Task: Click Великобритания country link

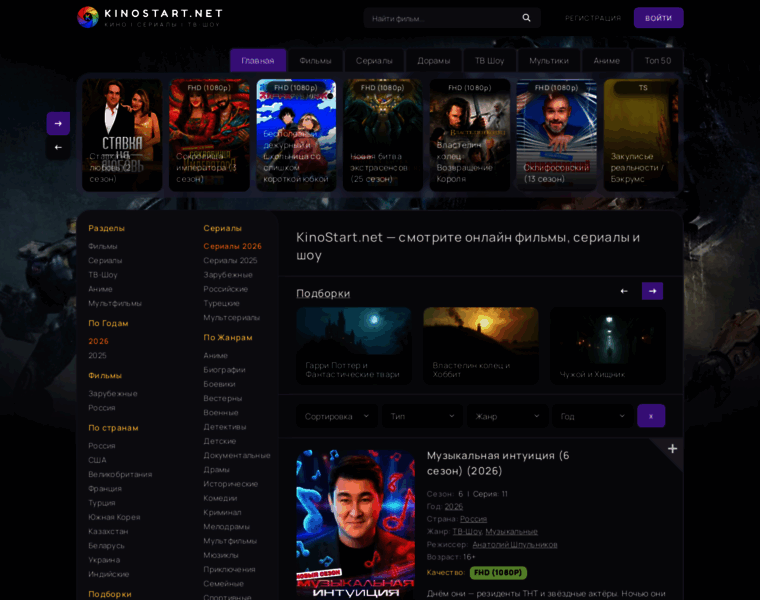Action: coord(120,474)
